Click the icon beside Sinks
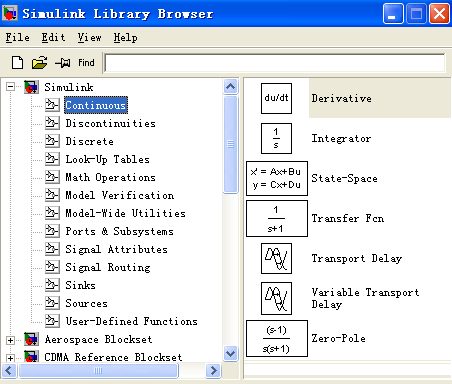The image size is (452, 384). tap(52, 285)
